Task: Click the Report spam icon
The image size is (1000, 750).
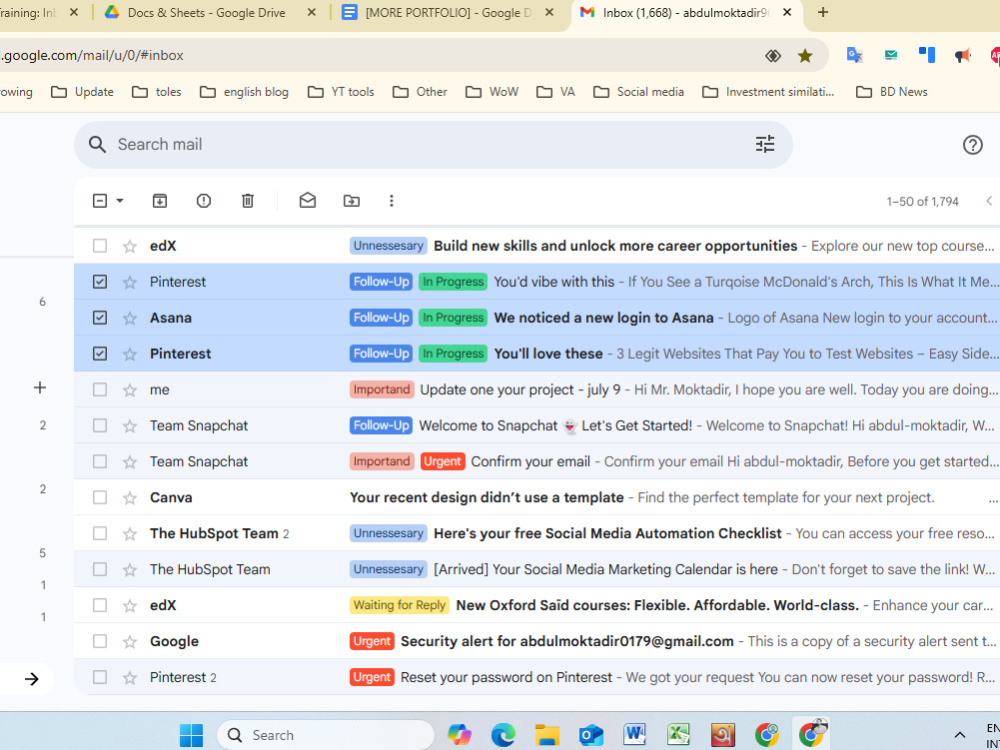Action: click(203, 201)
